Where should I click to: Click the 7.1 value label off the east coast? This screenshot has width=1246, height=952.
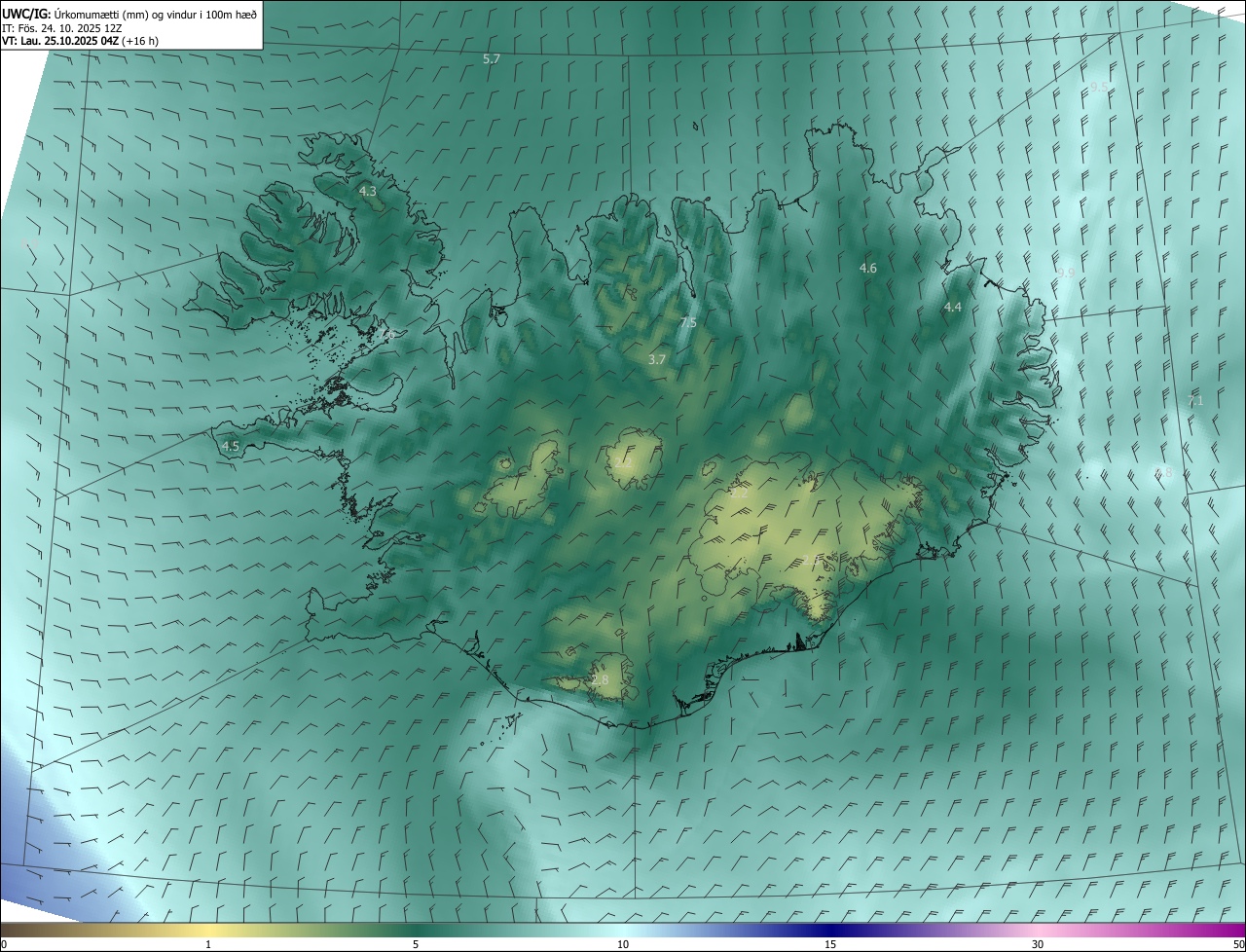(1196, 400)
